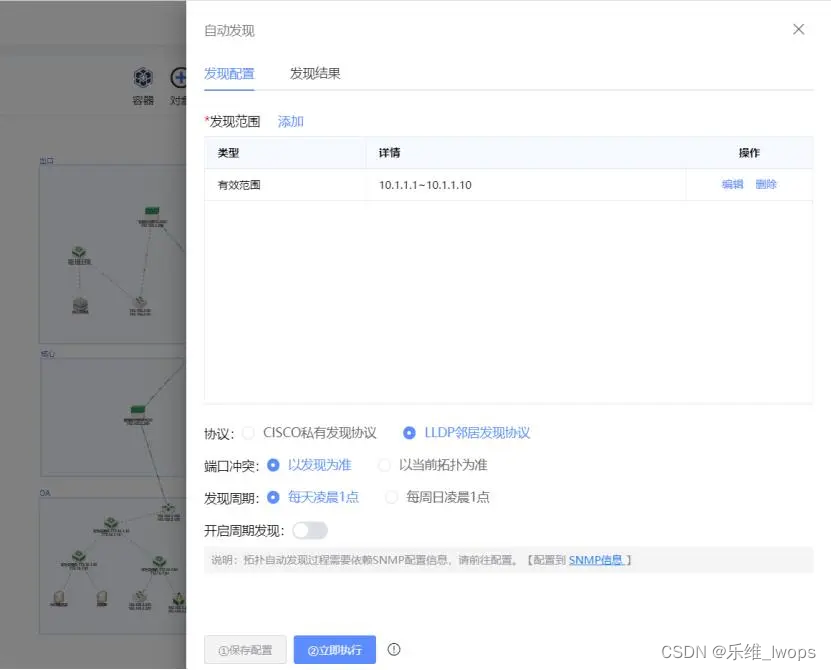Screen dimensions: 831x670
Task: Click the info icon beside 立即执行
Action: click(394, 649)
